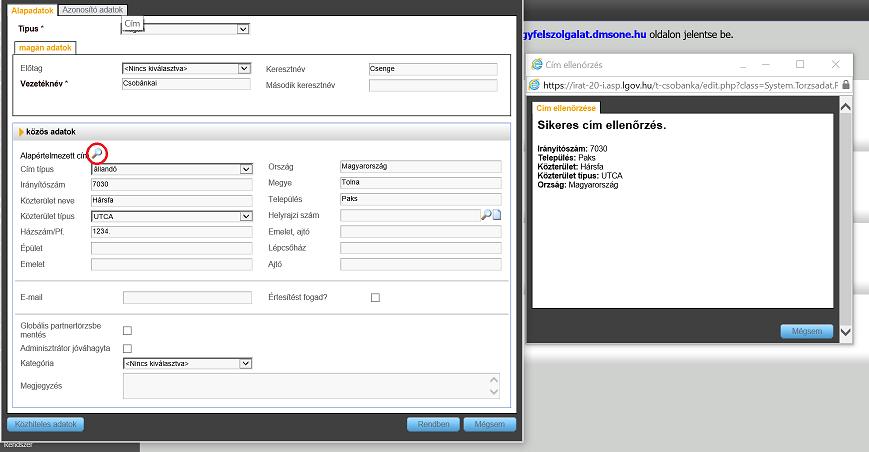Collapse the közös adatok section arrow
This screenshot has width=869, height=452.
click(x=21, y=132)
